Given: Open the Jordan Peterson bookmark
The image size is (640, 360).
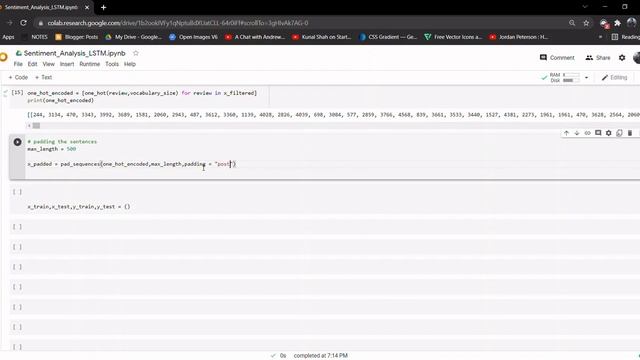Looking at the screenshot, I should coord(519,37).
